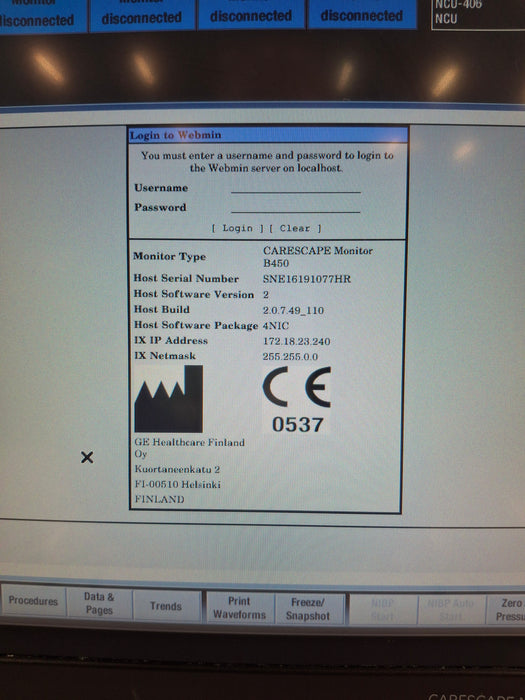
Task: Select Host Software Package value 4NIC
Action: pyautogui.click(x=275, y=326)
